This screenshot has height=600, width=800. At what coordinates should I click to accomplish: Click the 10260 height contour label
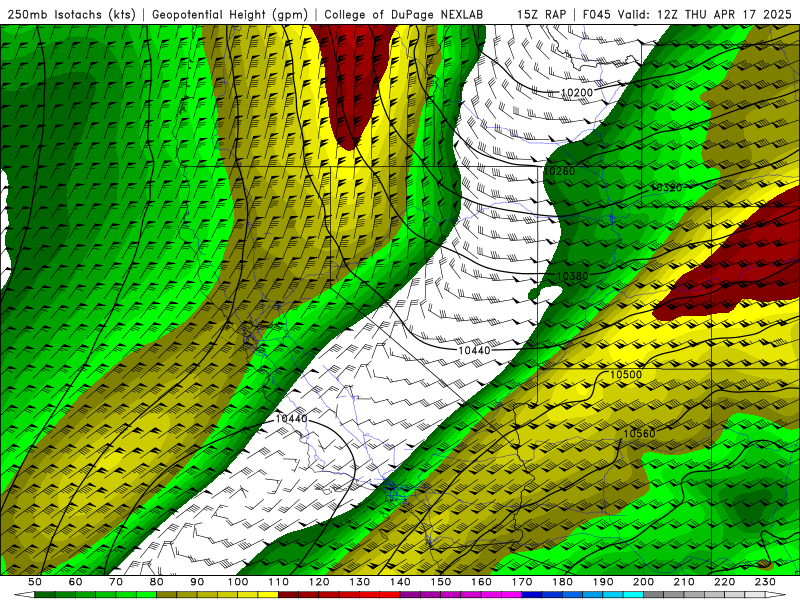coord(559,171)
